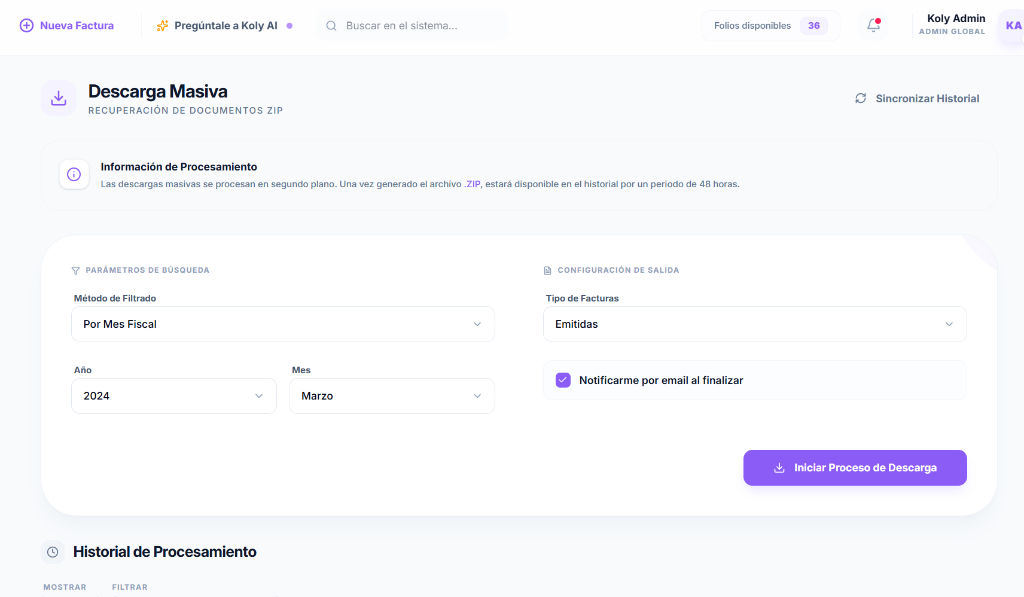
Task: Select the filter icon by Parámetros de Búsqueda
Action: point(75,270)
